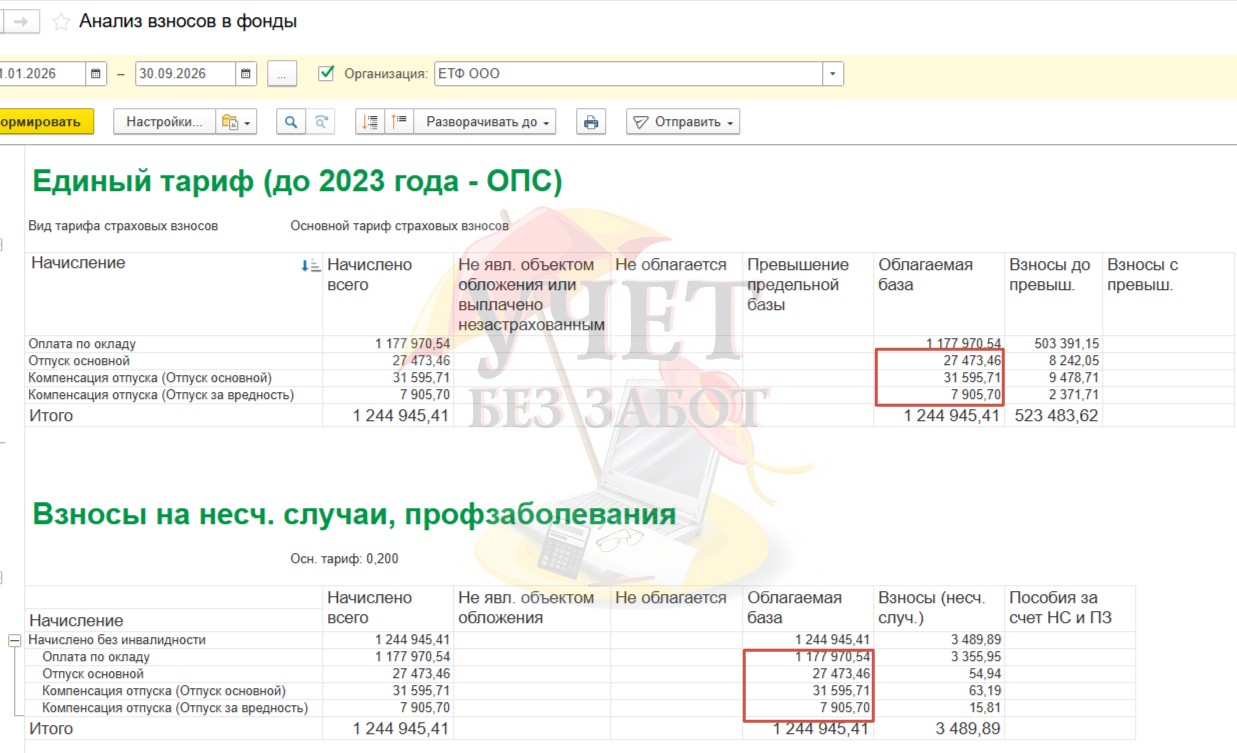This screenshot has height=753, width=1237.
Task: Expand all groups icon
Action: coord(400,122)
